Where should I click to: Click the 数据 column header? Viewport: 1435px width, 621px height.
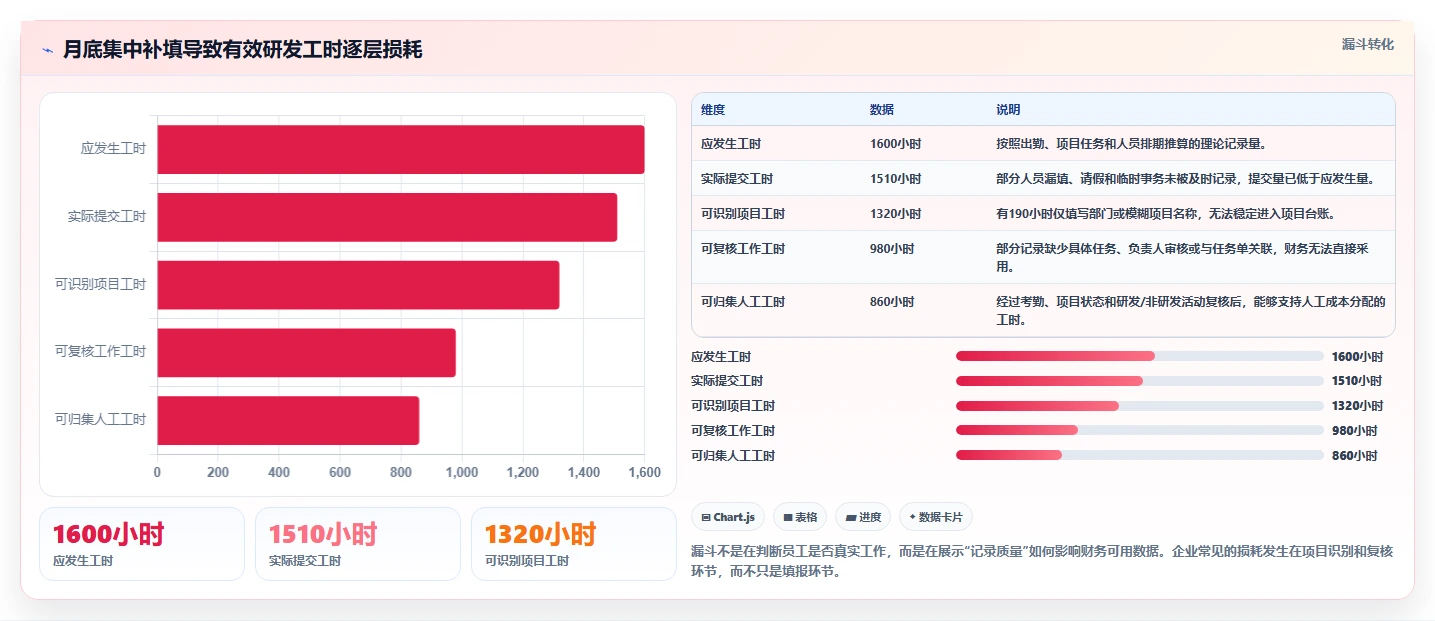coord(882,109)
